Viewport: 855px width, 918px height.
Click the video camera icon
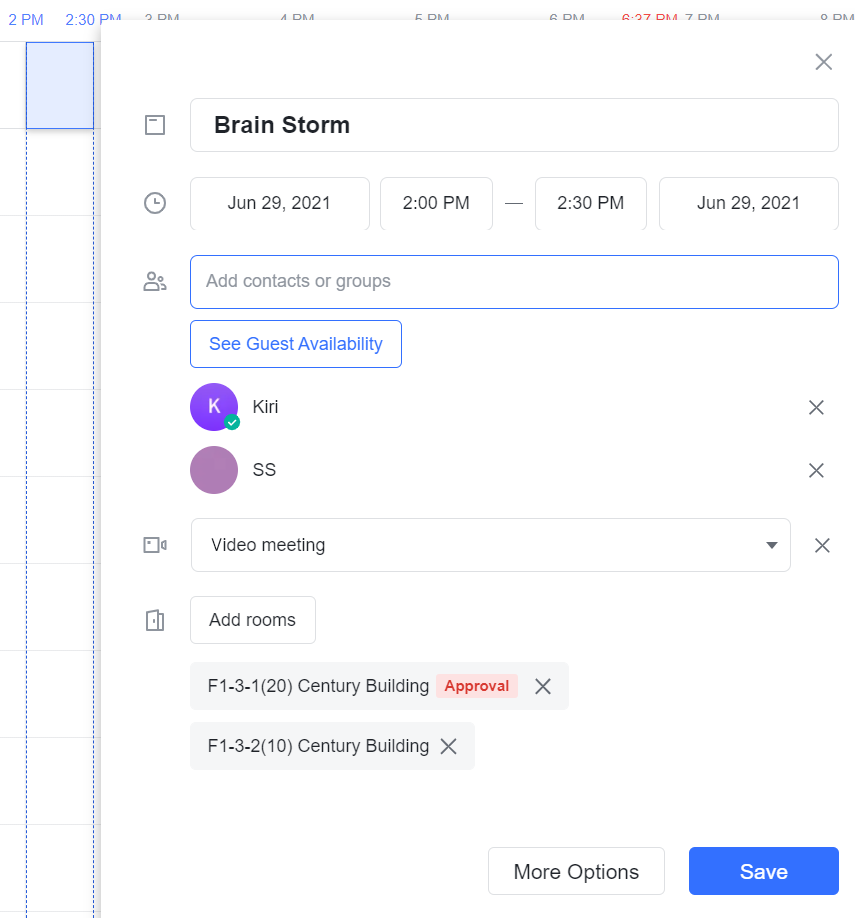(x=155, y=545)
